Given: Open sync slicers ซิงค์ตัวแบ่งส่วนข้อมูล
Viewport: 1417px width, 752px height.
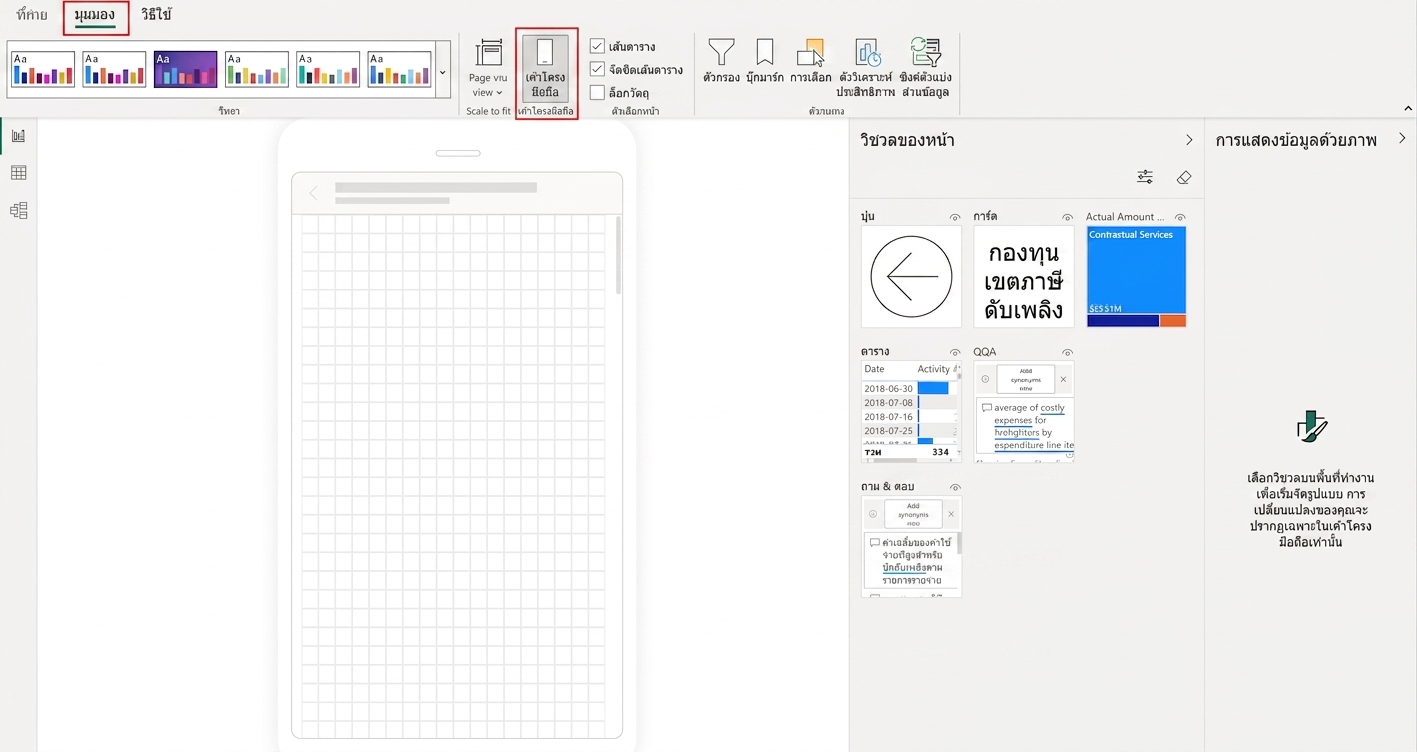Looking at the screenshot, I should click(x=925, y=68).
